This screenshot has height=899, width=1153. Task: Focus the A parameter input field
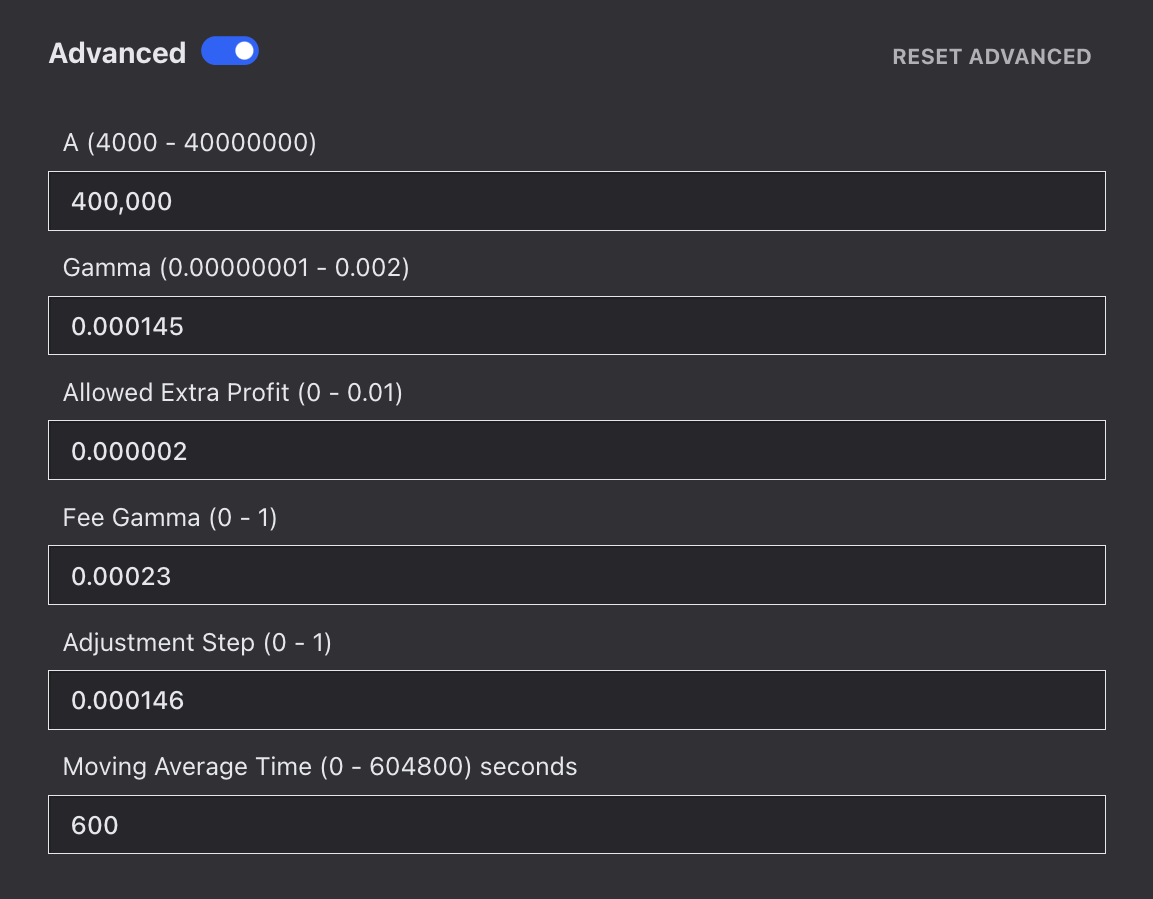click(x=576, y=201)
